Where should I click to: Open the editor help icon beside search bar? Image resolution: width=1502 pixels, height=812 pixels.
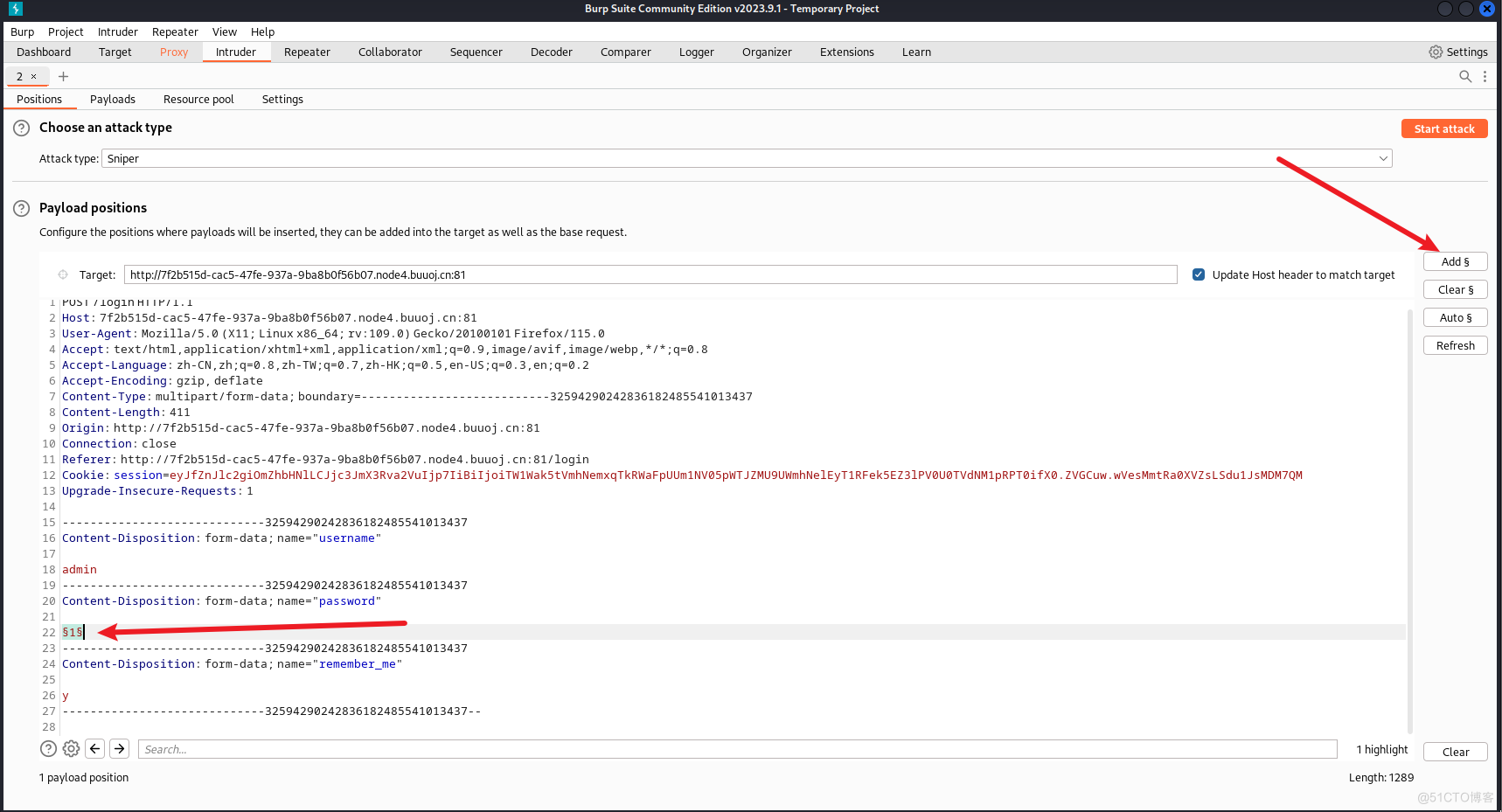pyautogui.click(x=48, y=748)
